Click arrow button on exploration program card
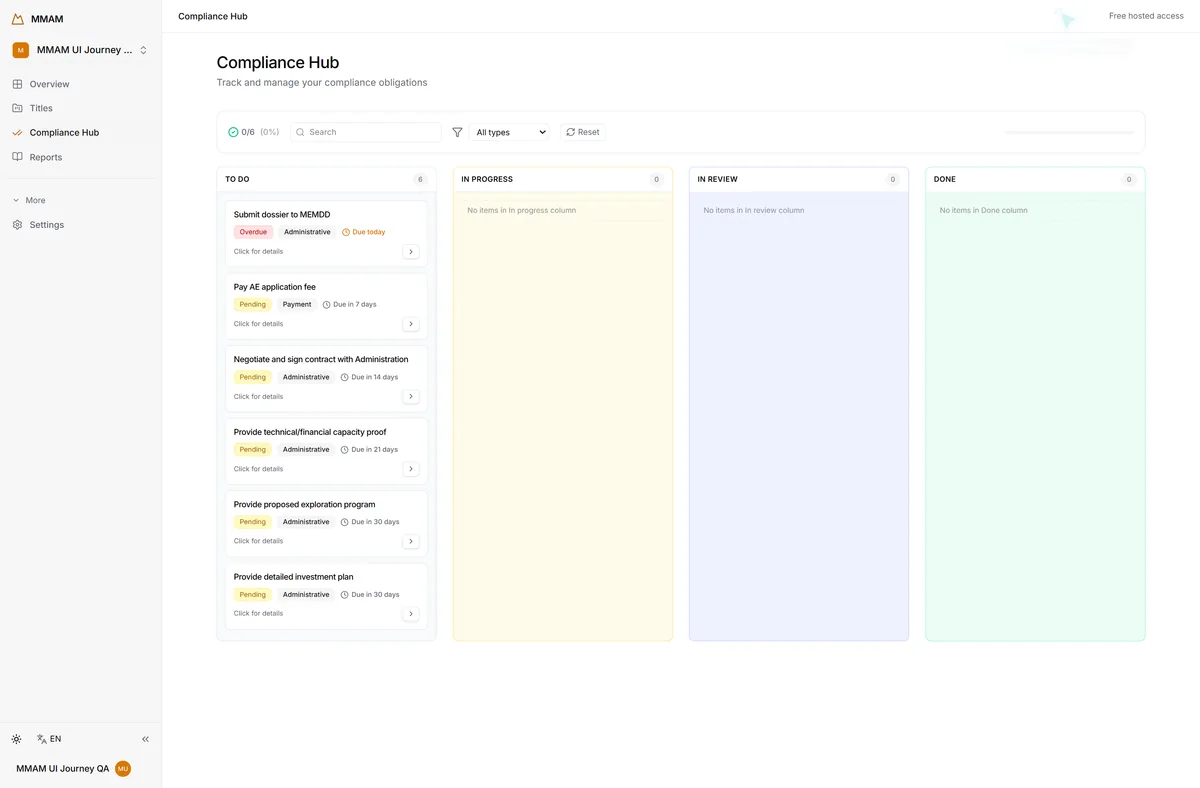The width and height of the screenshot is (1200, 788). tap(411, 542)
